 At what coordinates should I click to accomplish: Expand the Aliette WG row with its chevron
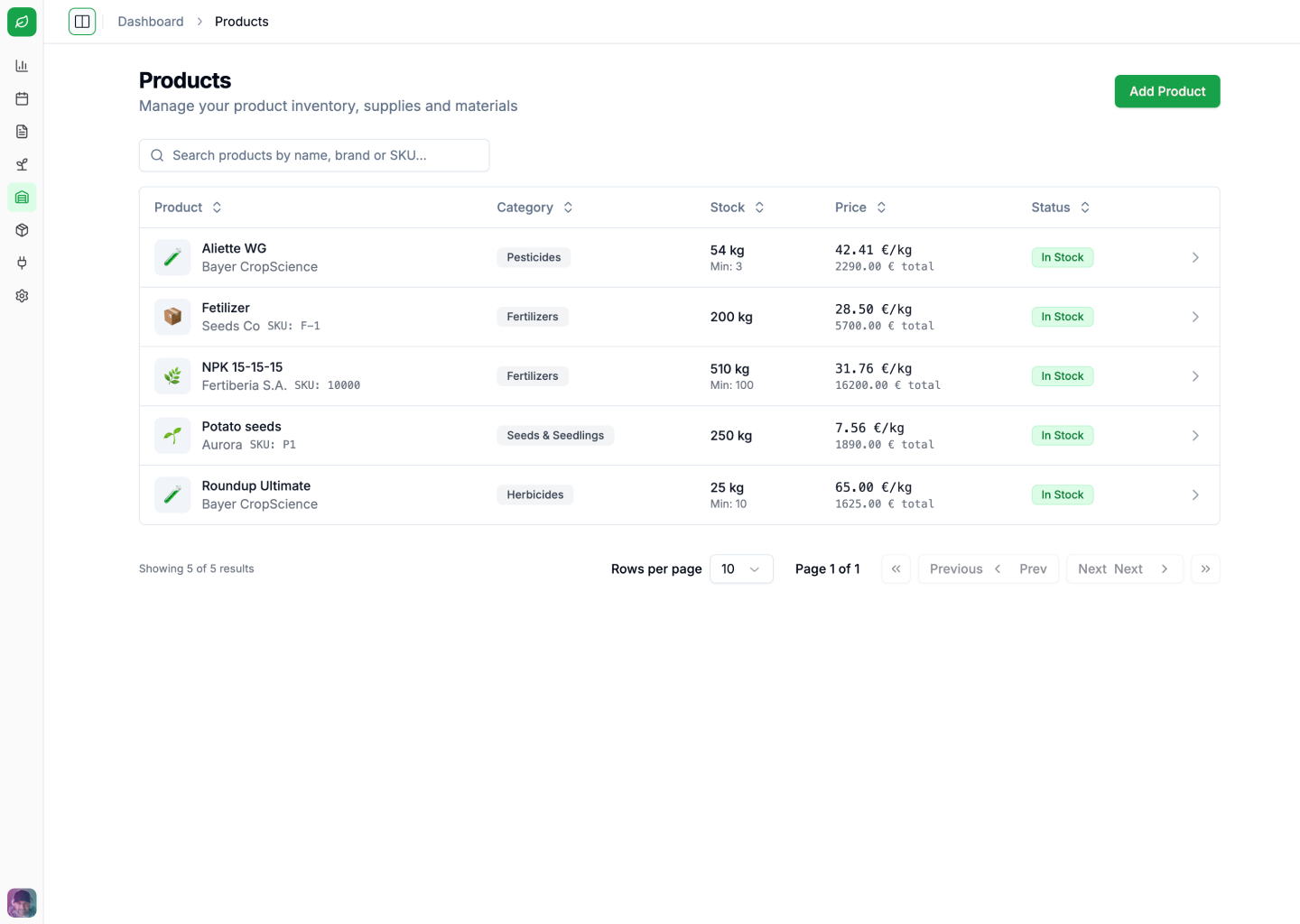pyautogui.click(x=1195, y=257)
